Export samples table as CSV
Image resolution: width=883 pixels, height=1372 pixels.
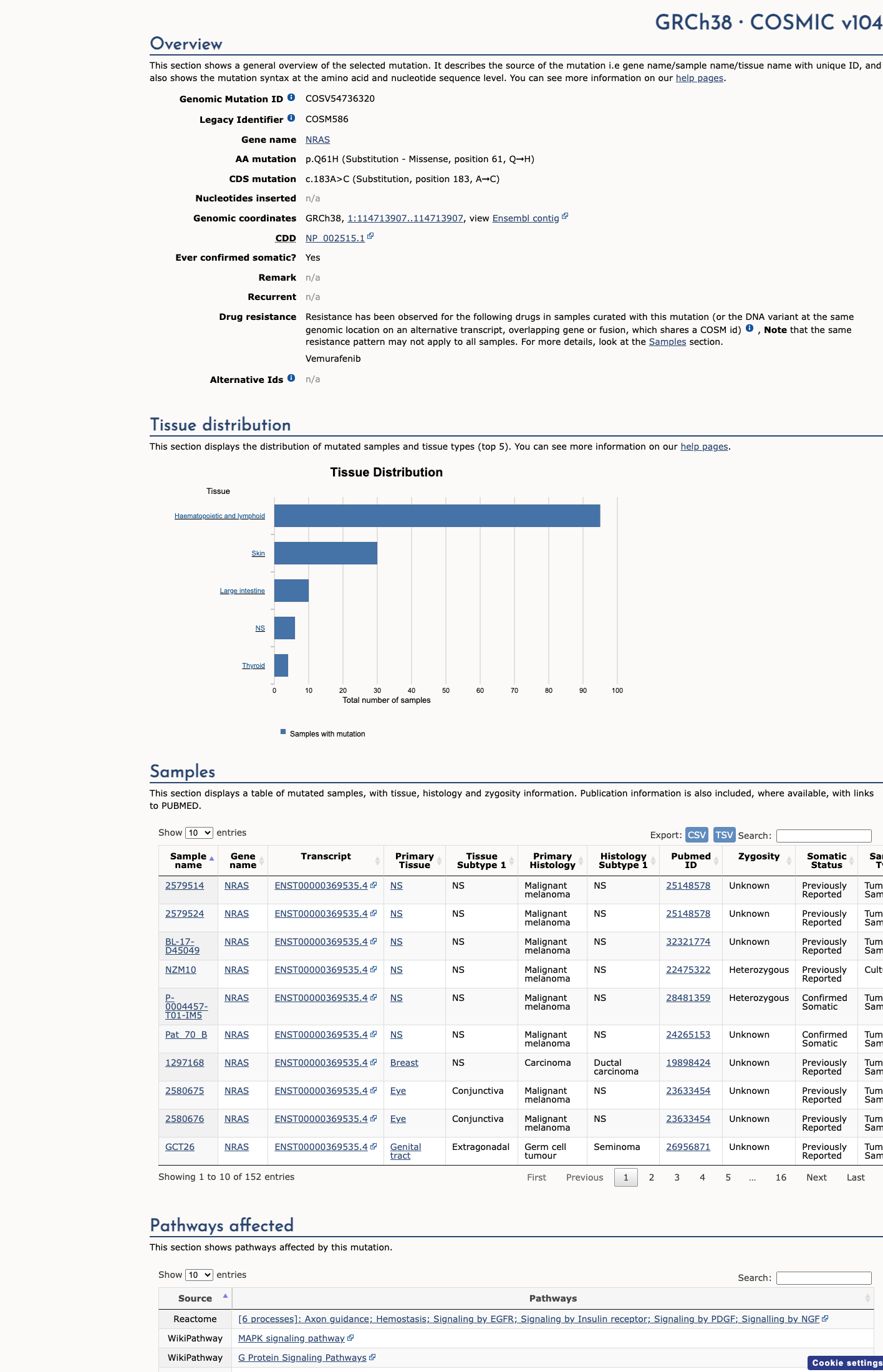(697, 835)
